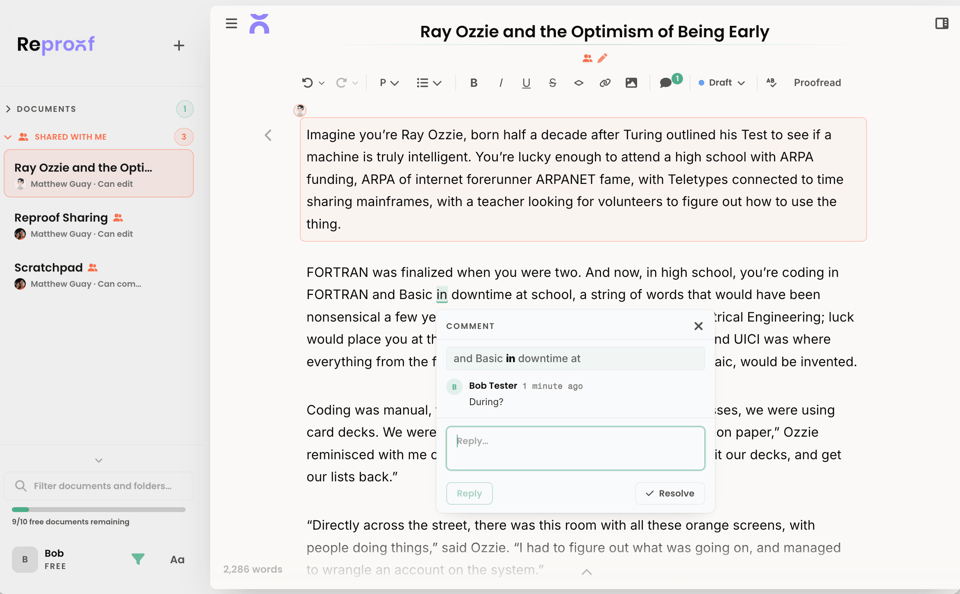The height and width of the screenshot is (594, 960).
Task: Click the Reproof wordmark logo in sidebar
Action: (56, 45)
